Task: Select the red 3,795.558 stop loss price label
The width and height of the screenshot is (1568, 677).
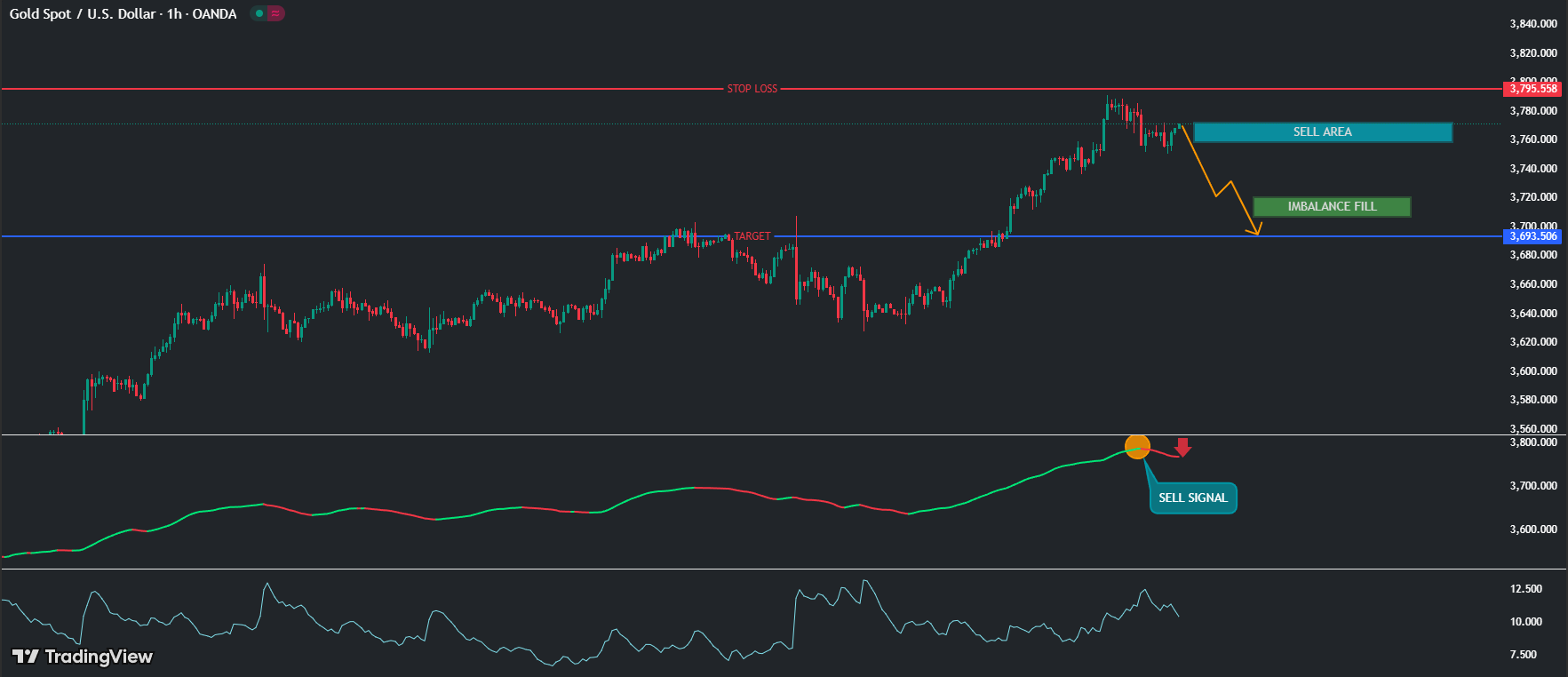Action: (1533, 89)
